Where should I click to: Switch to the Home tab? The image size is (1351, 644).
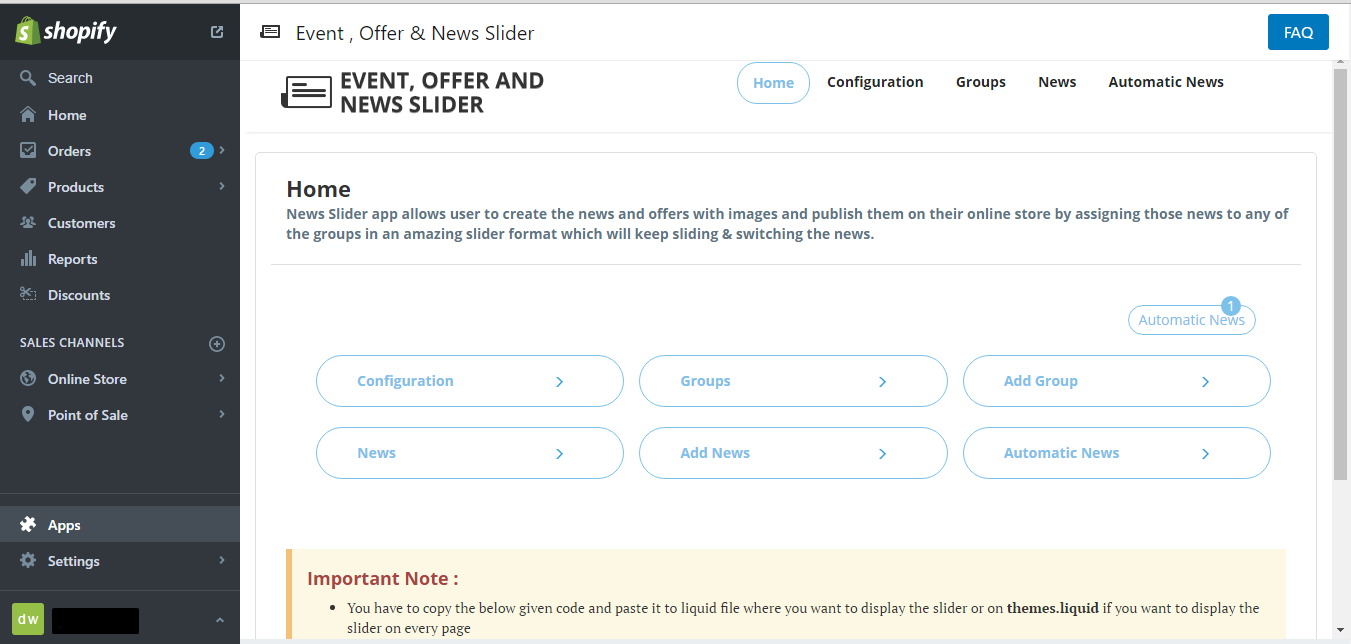[x=773, y=83]
